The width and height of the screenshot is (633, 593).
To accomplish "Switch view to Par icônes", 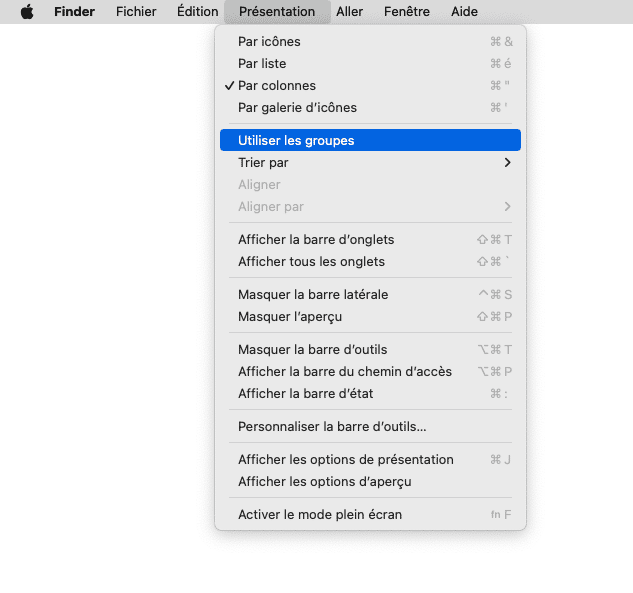I will pos(370,42).
